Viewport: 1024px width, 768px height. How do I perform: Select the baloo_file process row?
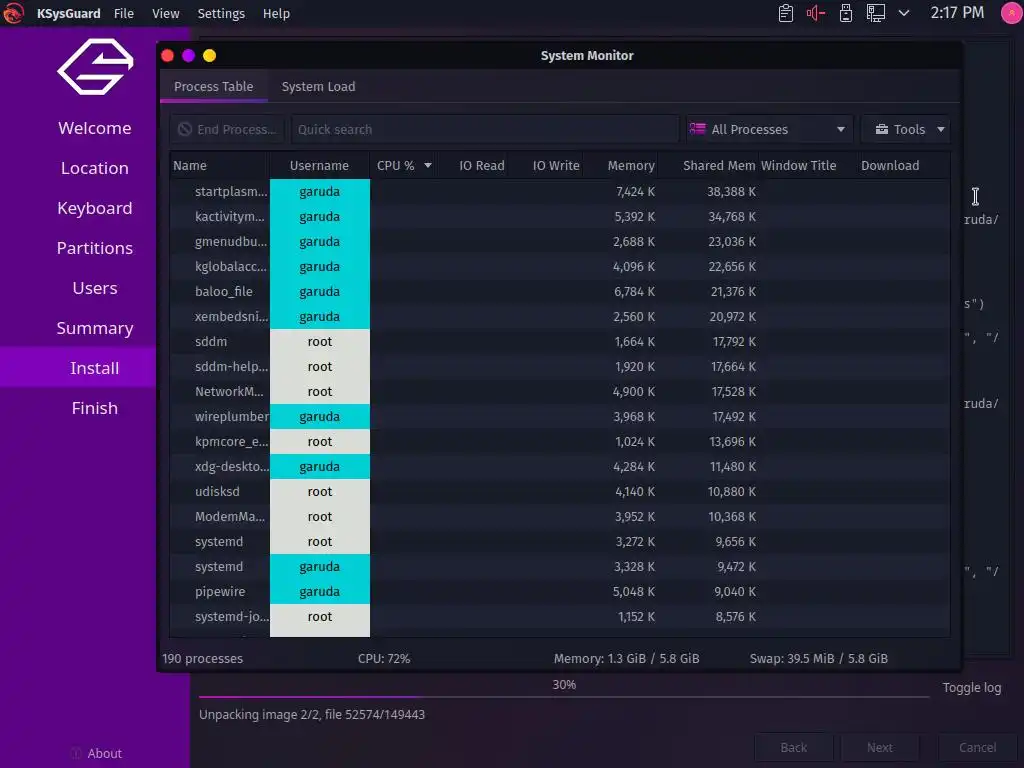pyautogui.click(x=560, y=291)
